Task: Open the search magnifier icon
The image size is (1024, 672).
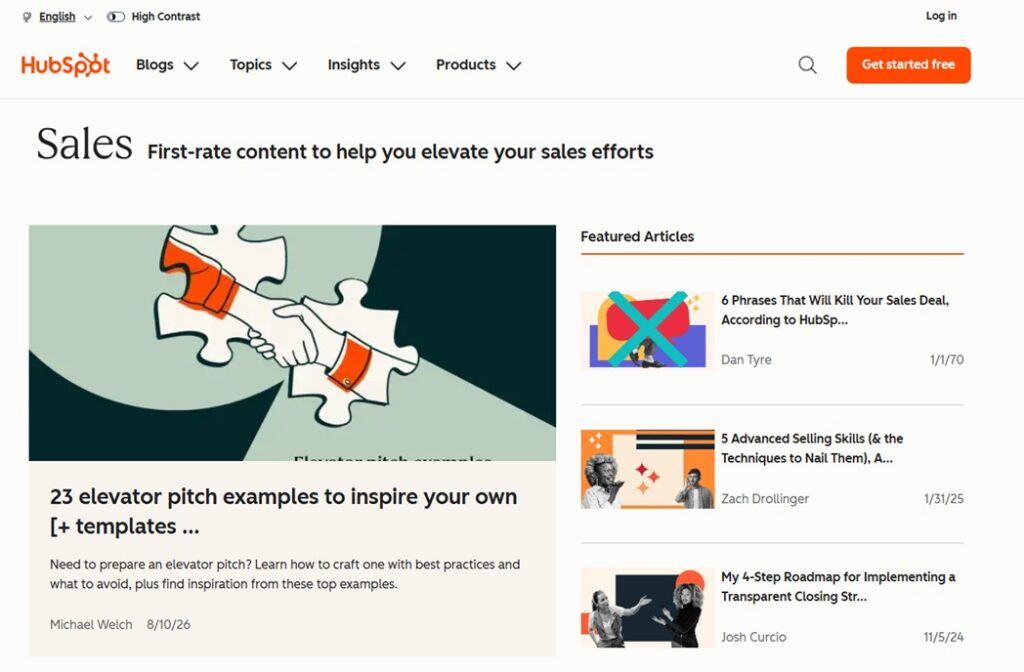Action: coord(807,65)
